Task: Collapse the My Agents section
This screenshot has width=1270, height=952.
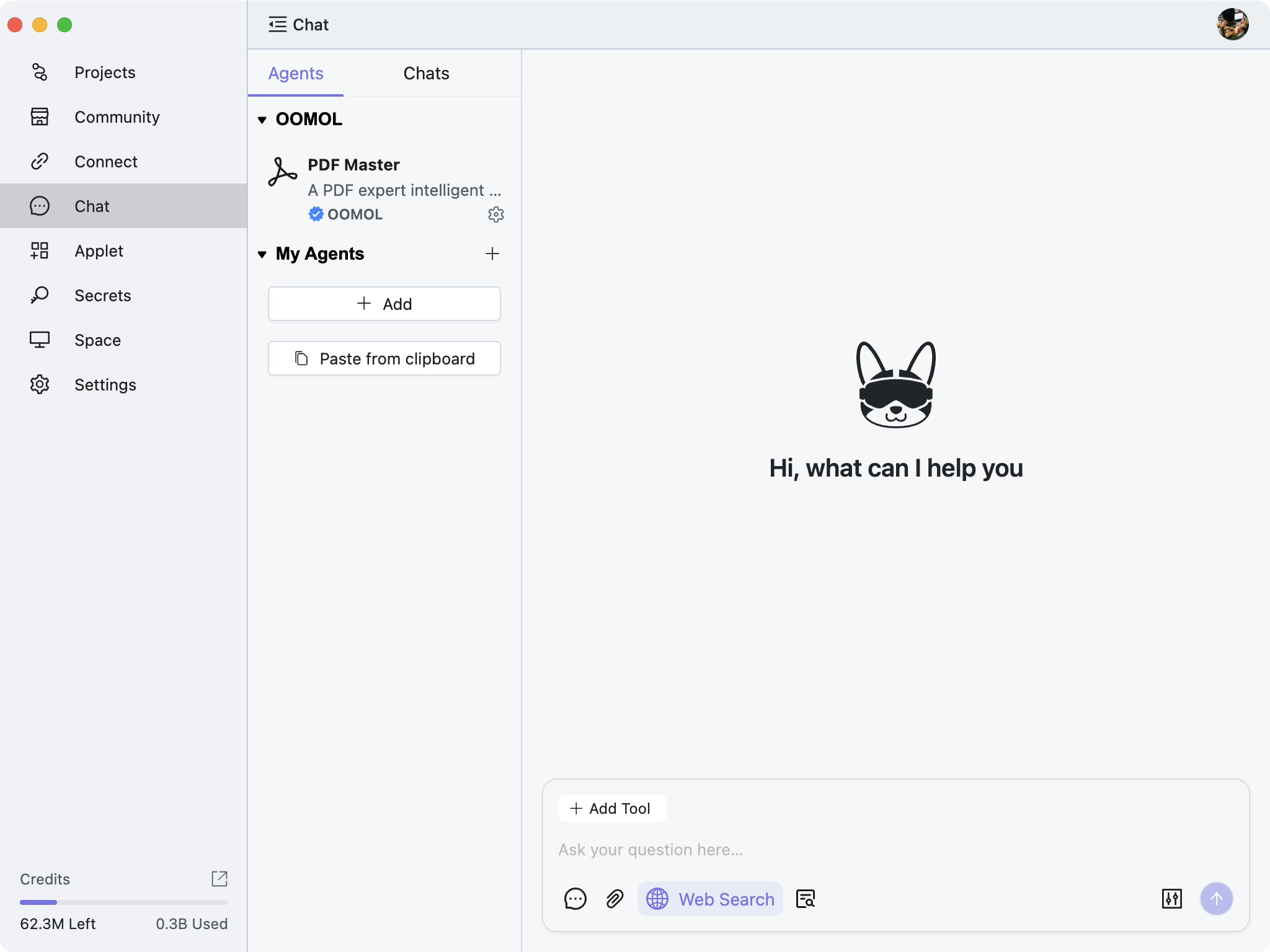Action: [x=263, y=254]
